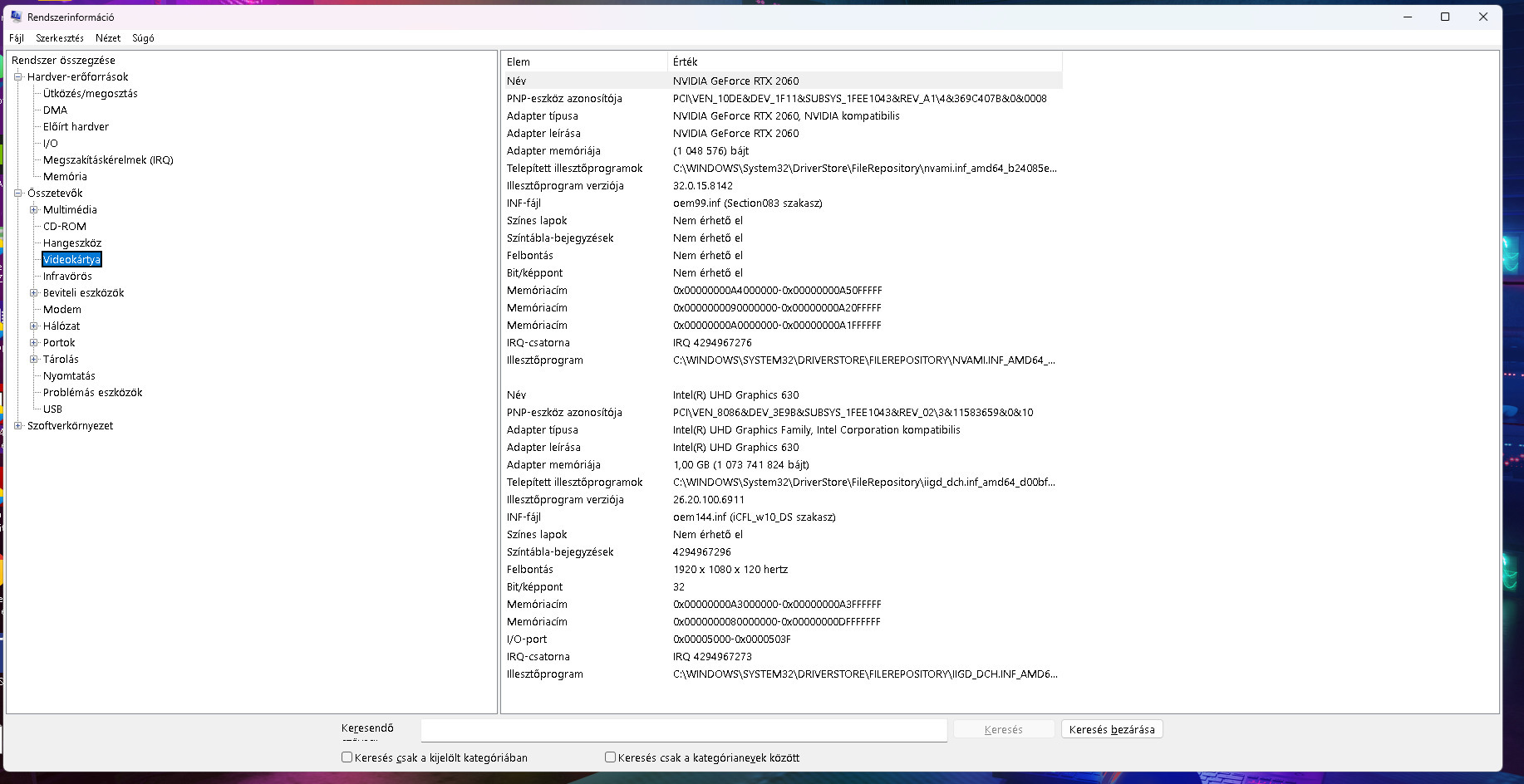Click the Rendszerinformáció app icon in title bar
The image size is (1524, 784).
[x=16, y=17]
